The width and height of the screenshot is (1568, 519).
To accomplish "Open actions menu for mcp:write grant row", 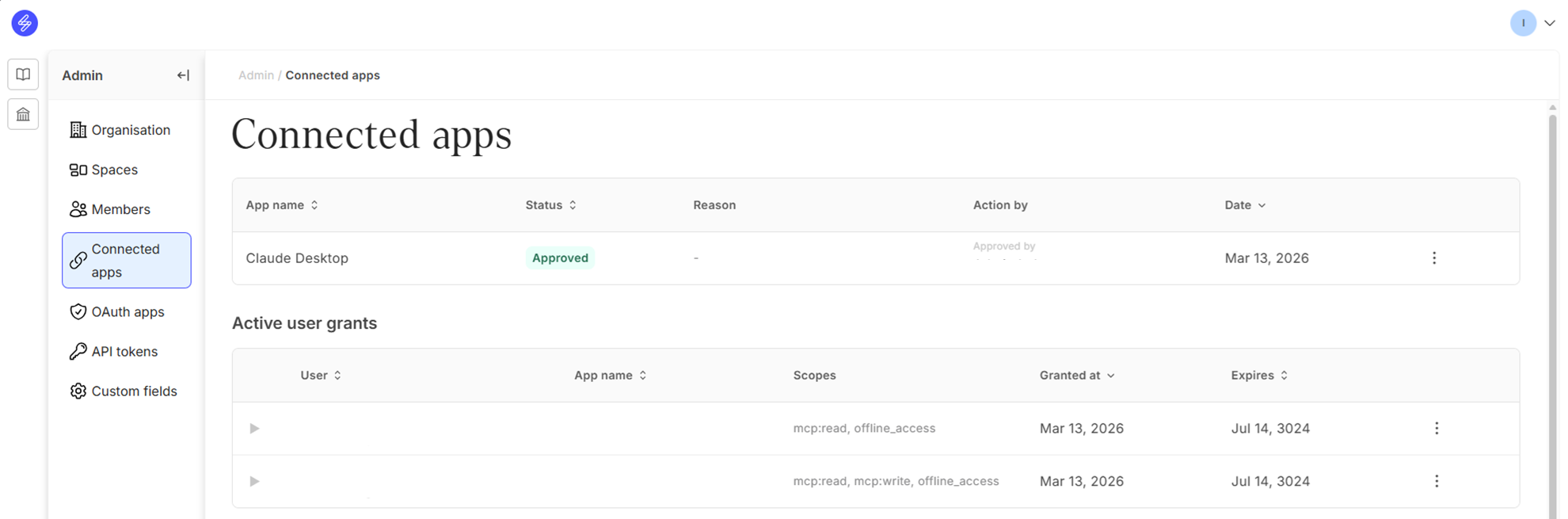I will click(1436, 482).
